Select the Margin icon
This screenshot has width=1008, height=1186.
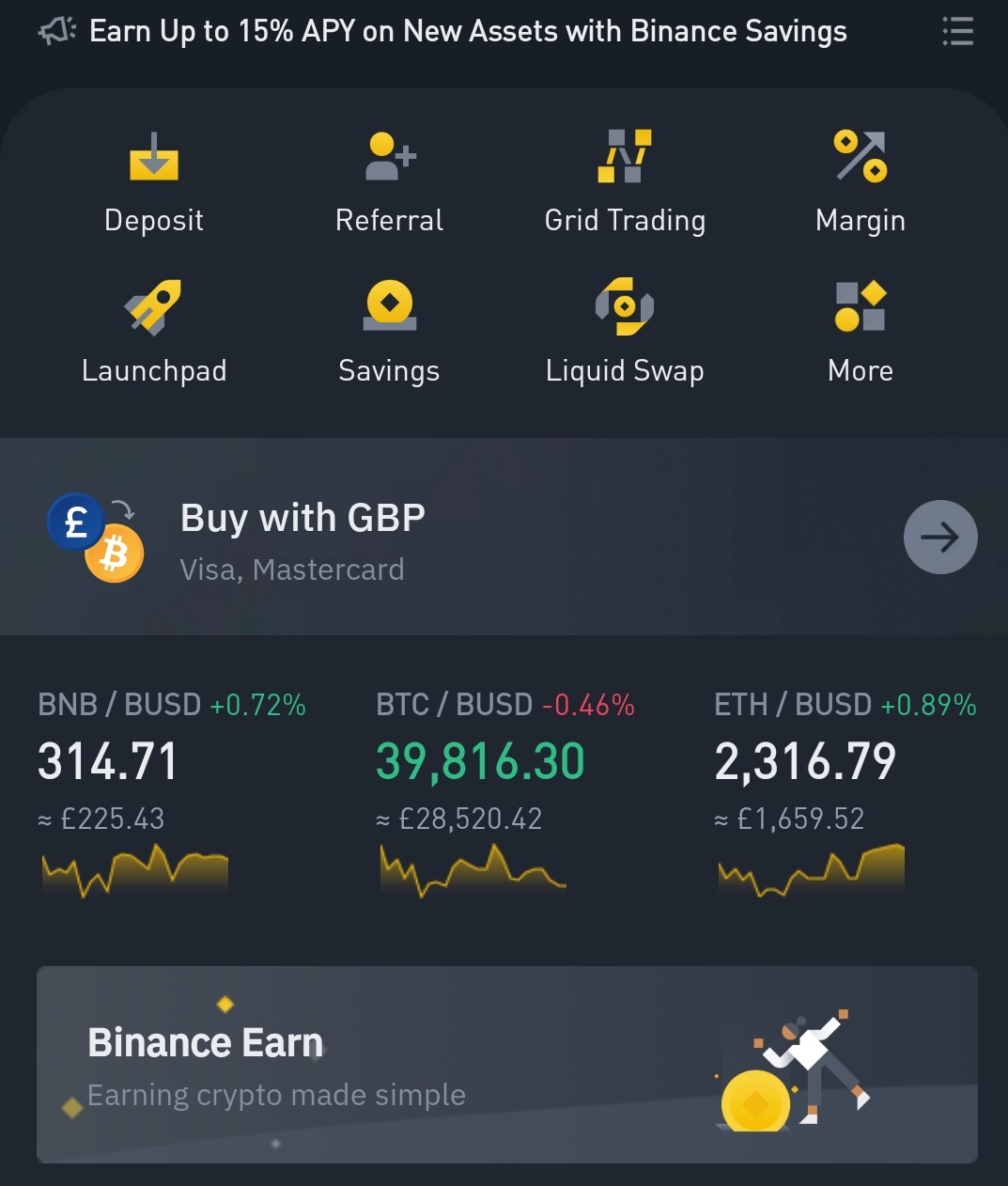pyautogui.click(x=861, y=156)
